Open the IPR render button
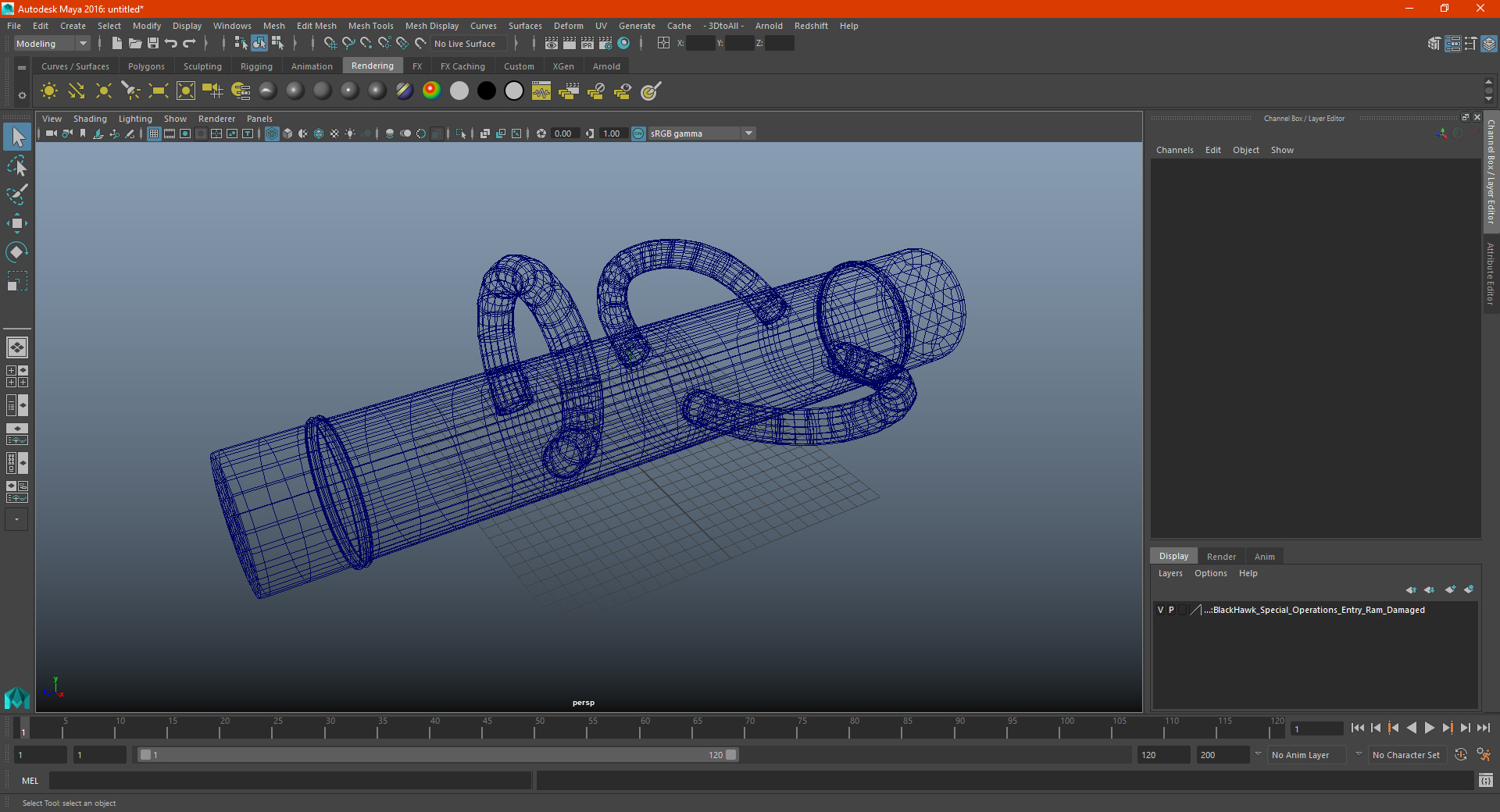This screenshot has width=1500, height=812. [x=587, y=44]
